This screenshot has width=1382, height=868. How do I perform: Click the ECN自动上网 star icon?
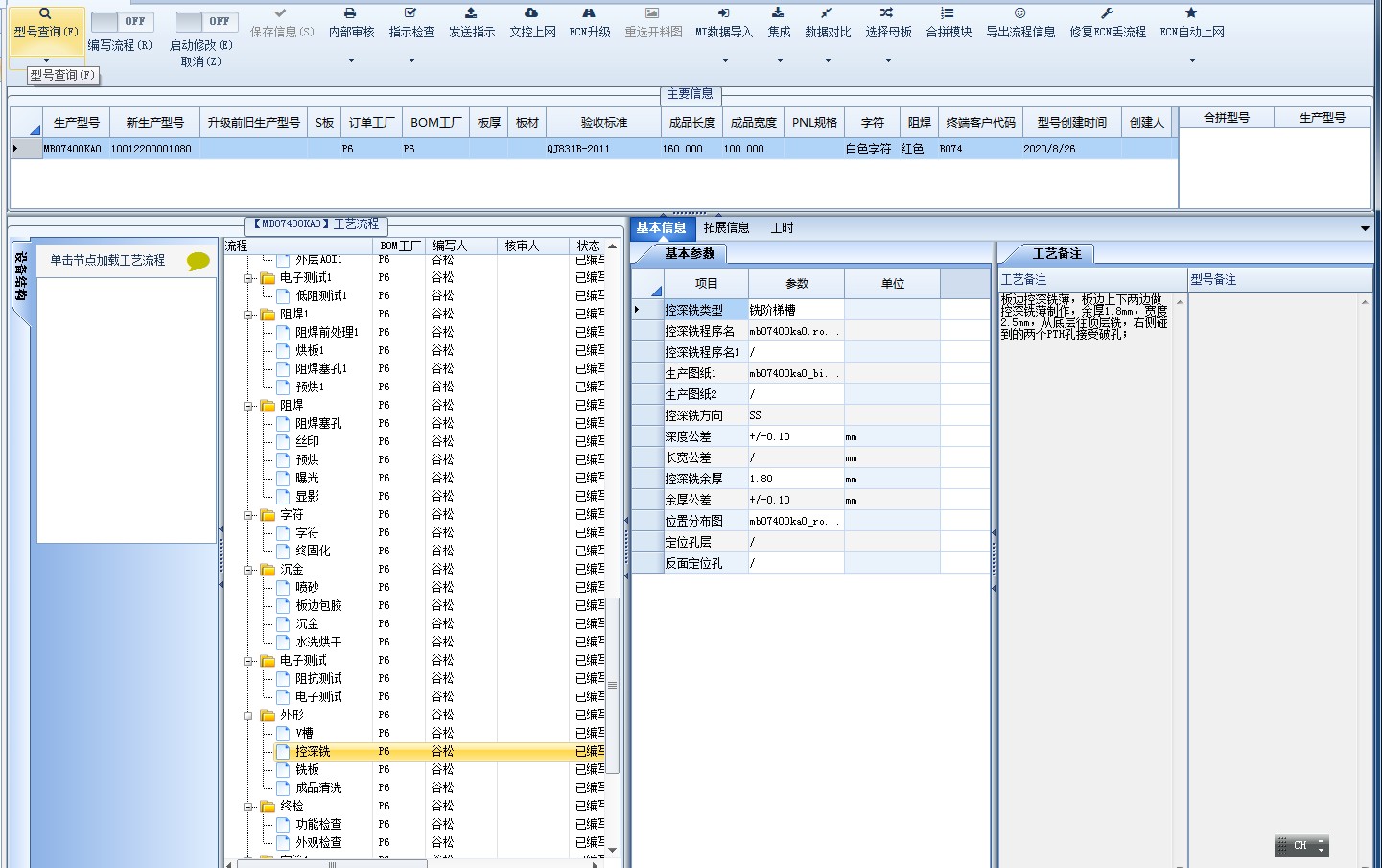tap(1191, 13)
